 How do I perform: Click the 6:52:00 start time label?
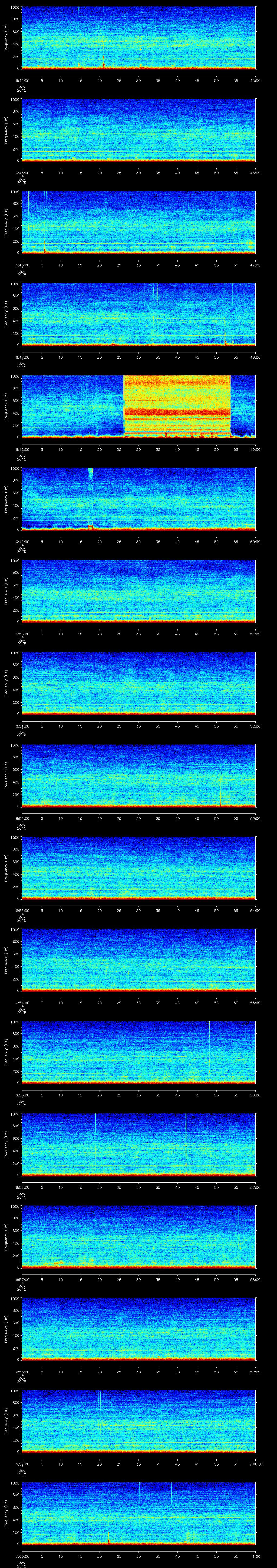[22, 818]
